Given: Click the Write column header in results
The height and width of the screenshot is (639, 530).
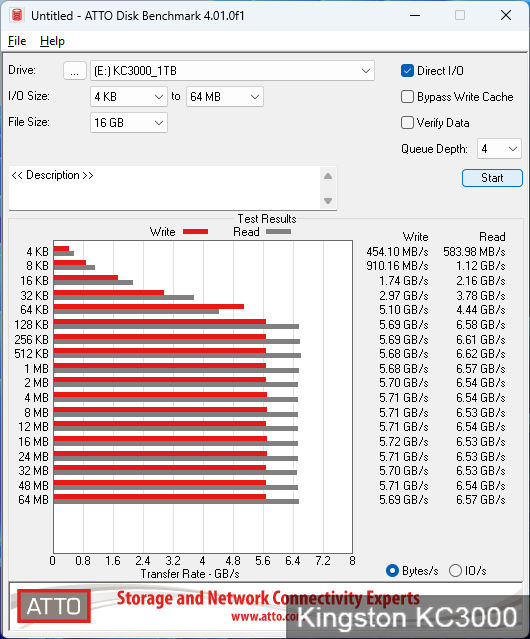Looking at the screenshot, I should tap(416, 237).
